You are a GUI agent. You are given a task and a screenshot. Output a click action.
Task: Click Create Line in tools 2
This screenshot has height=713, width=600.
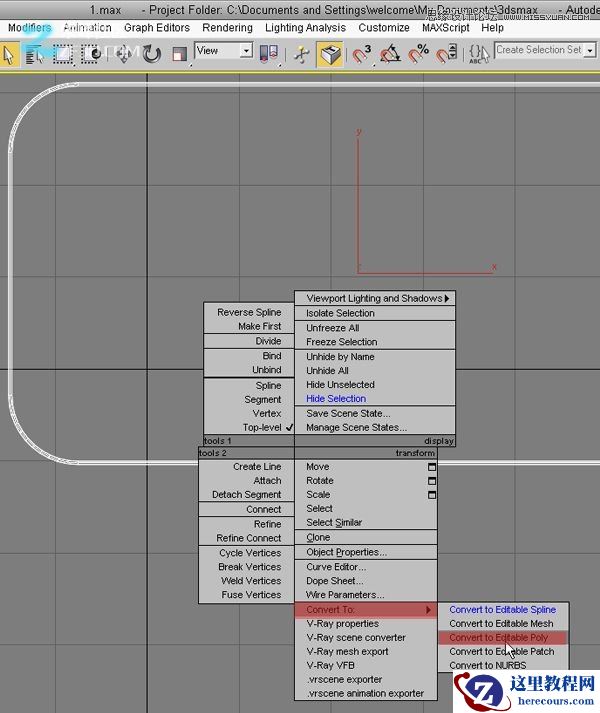point(246,467)
